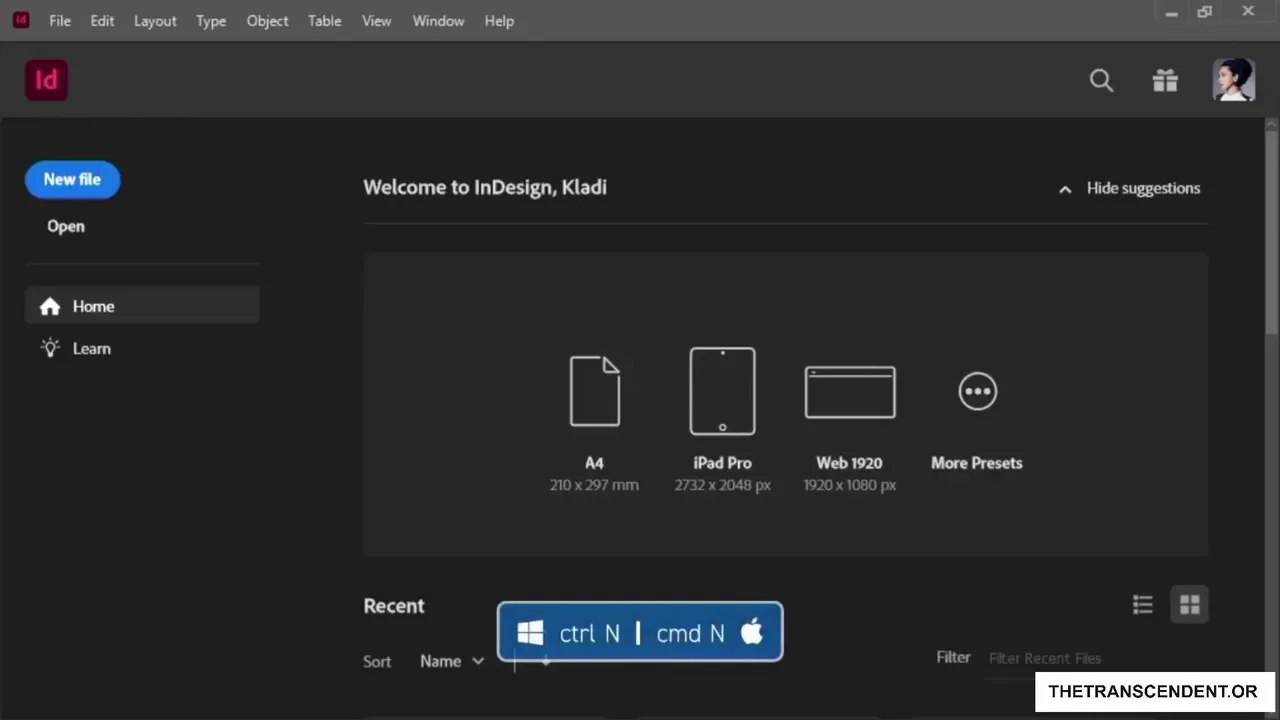This screenshot has height=720, width=1280.
Task: Open the user profile avatar
Action: click(1234, 80)
